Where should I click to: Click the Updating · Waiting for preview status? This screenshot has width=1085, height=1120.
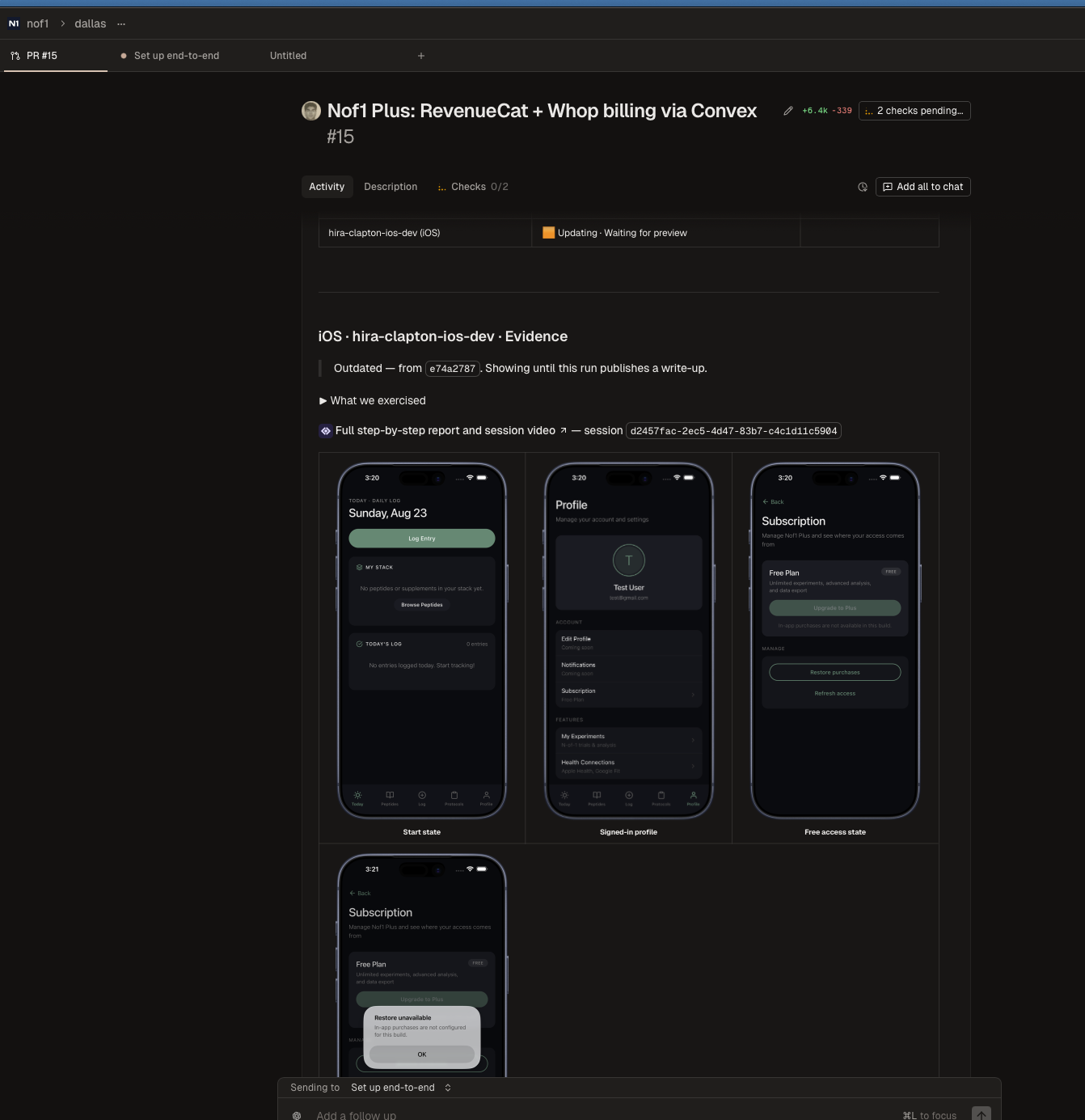click(614, 233)
